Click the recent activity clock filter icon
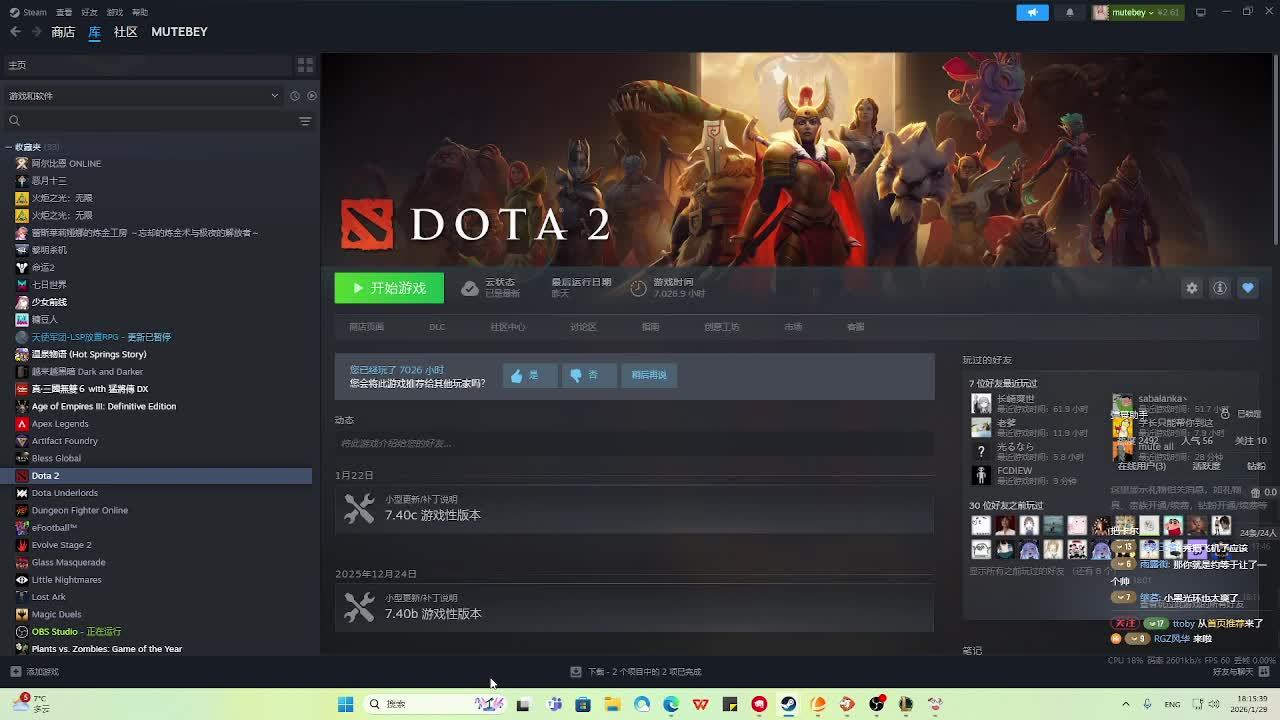The height and width of the screenshot is (720, 1280). tap(294, 96)
